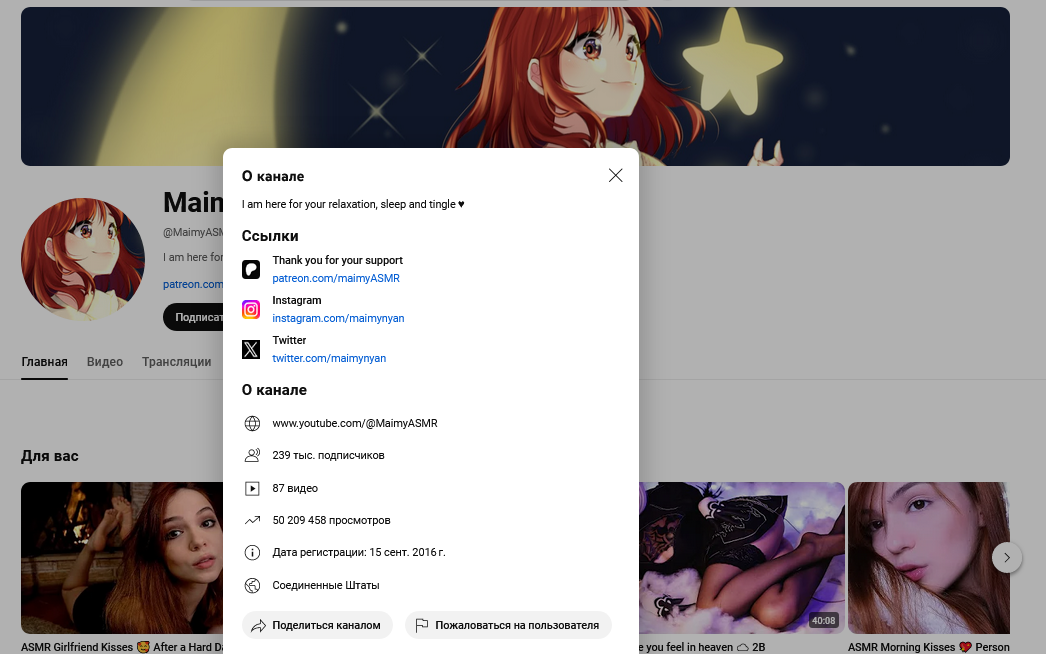Open instagram.com/maimynyan link
The image size is (1046, 654).
(x=338, y=318)
